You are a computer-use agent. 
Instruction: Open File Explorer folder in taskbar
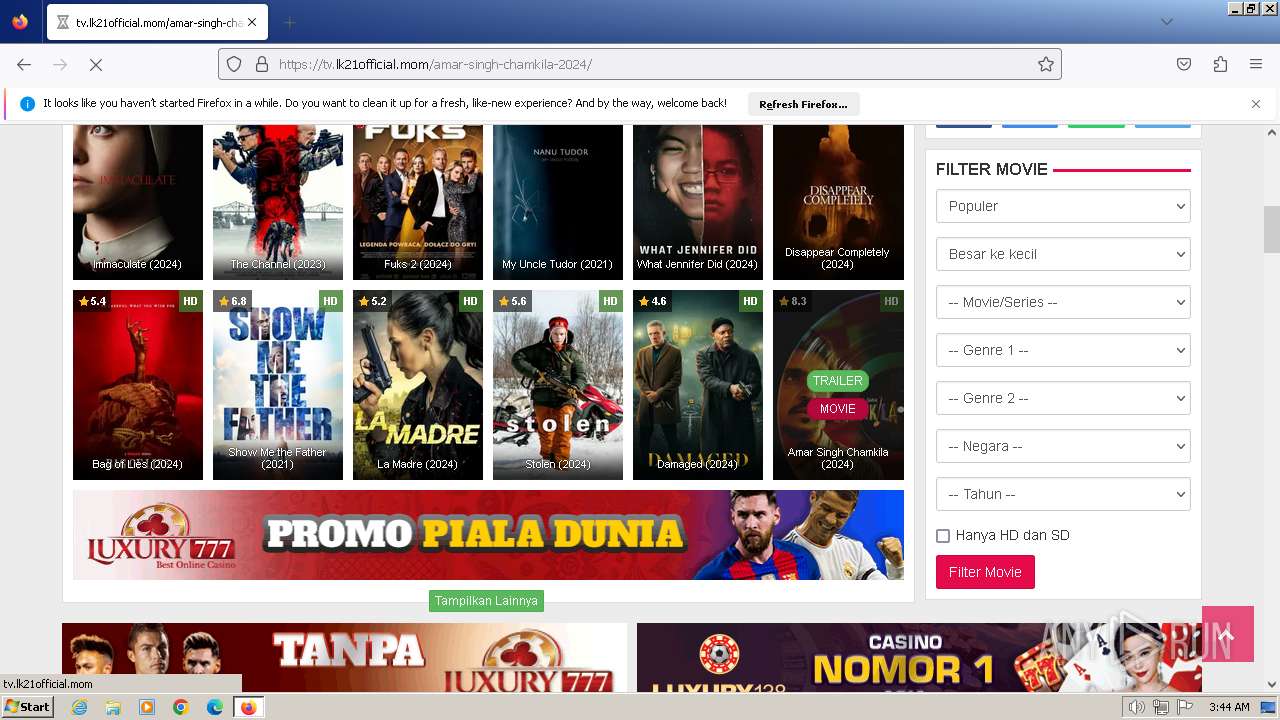(113, 707)
